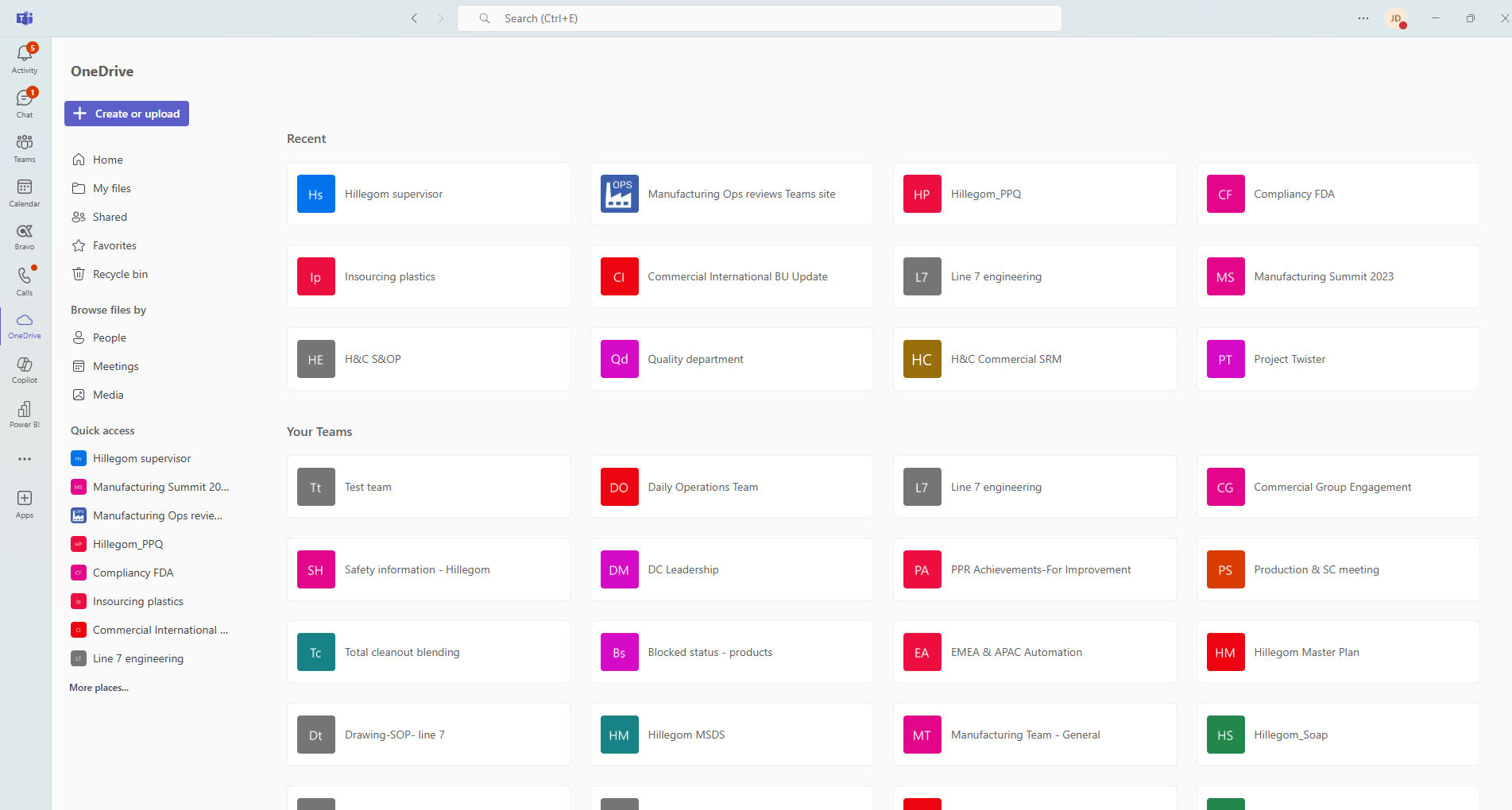
Task: Open Chat in the Teams sidebar
Action: (x=25, y=103)
